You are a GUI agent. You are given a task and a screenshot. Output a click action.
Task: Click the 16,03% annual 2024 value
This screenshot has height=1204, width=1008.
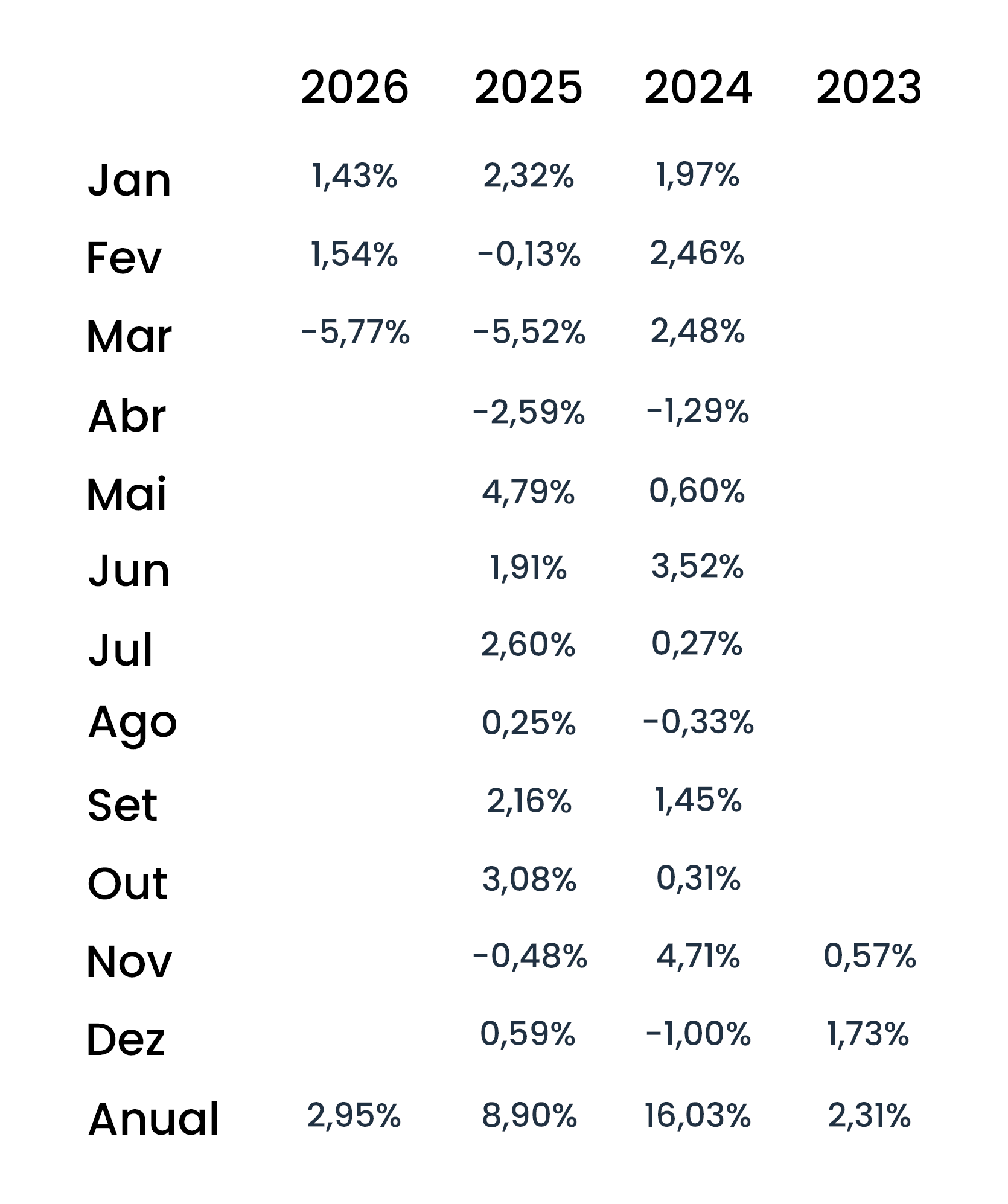click(x=698, y=1115)
